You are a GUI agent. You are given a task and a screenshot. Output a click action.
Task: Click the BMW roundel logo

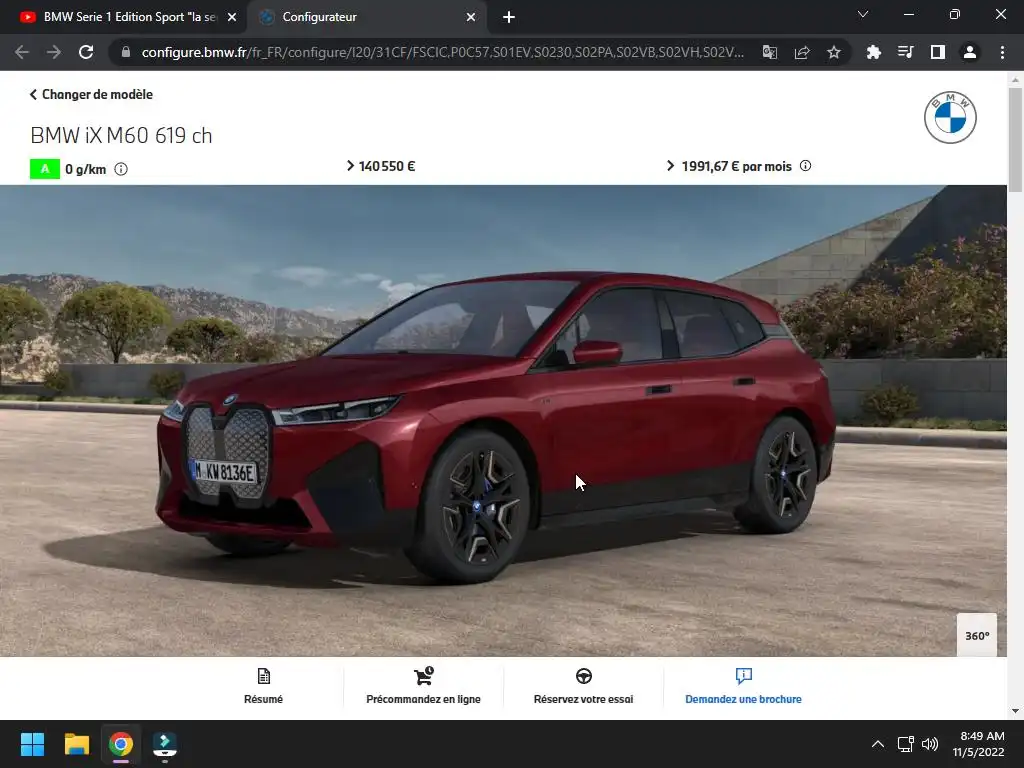(x=950, y=118)
